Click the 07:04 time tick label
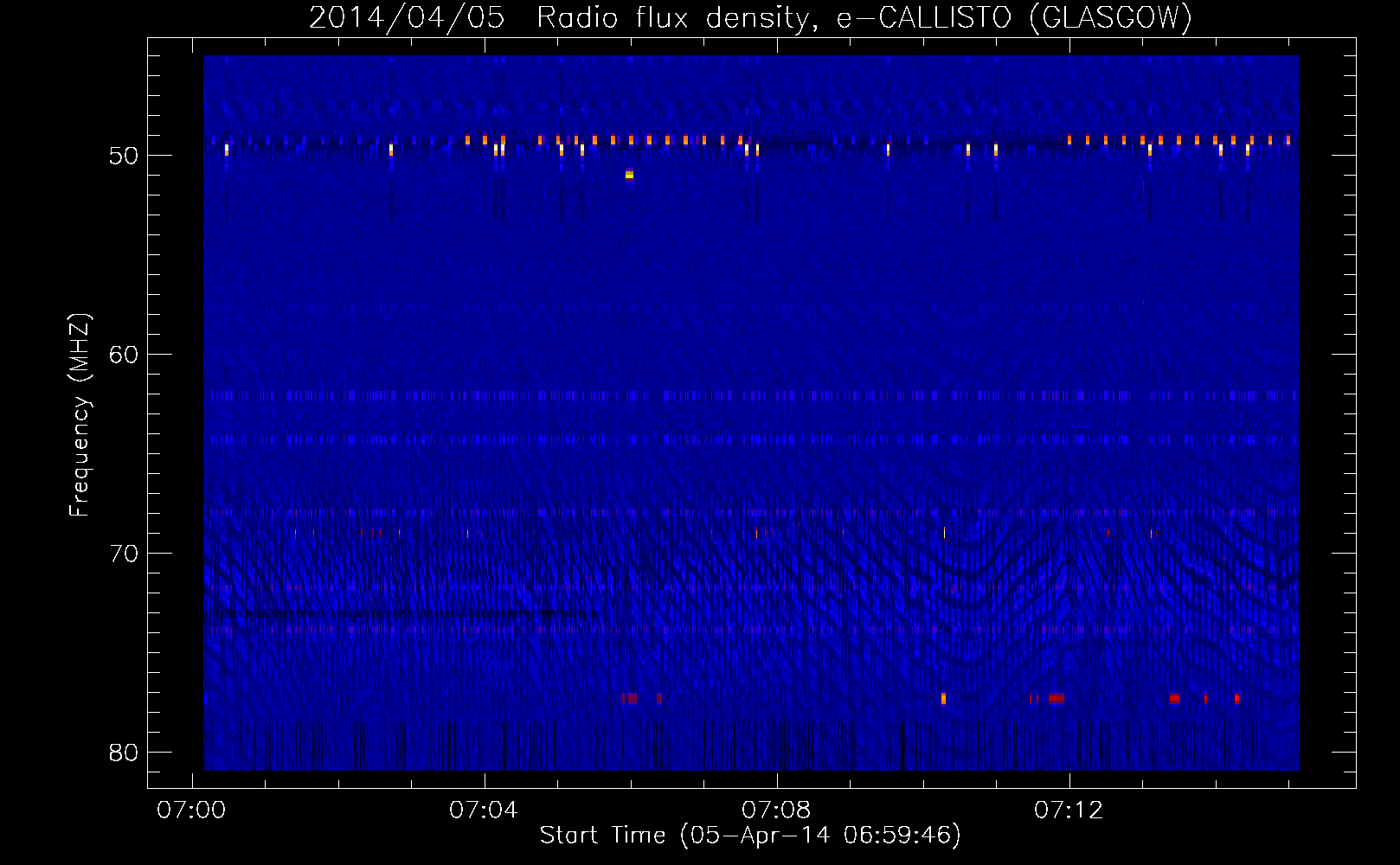 pyautogui.click(x=484, y=810)
